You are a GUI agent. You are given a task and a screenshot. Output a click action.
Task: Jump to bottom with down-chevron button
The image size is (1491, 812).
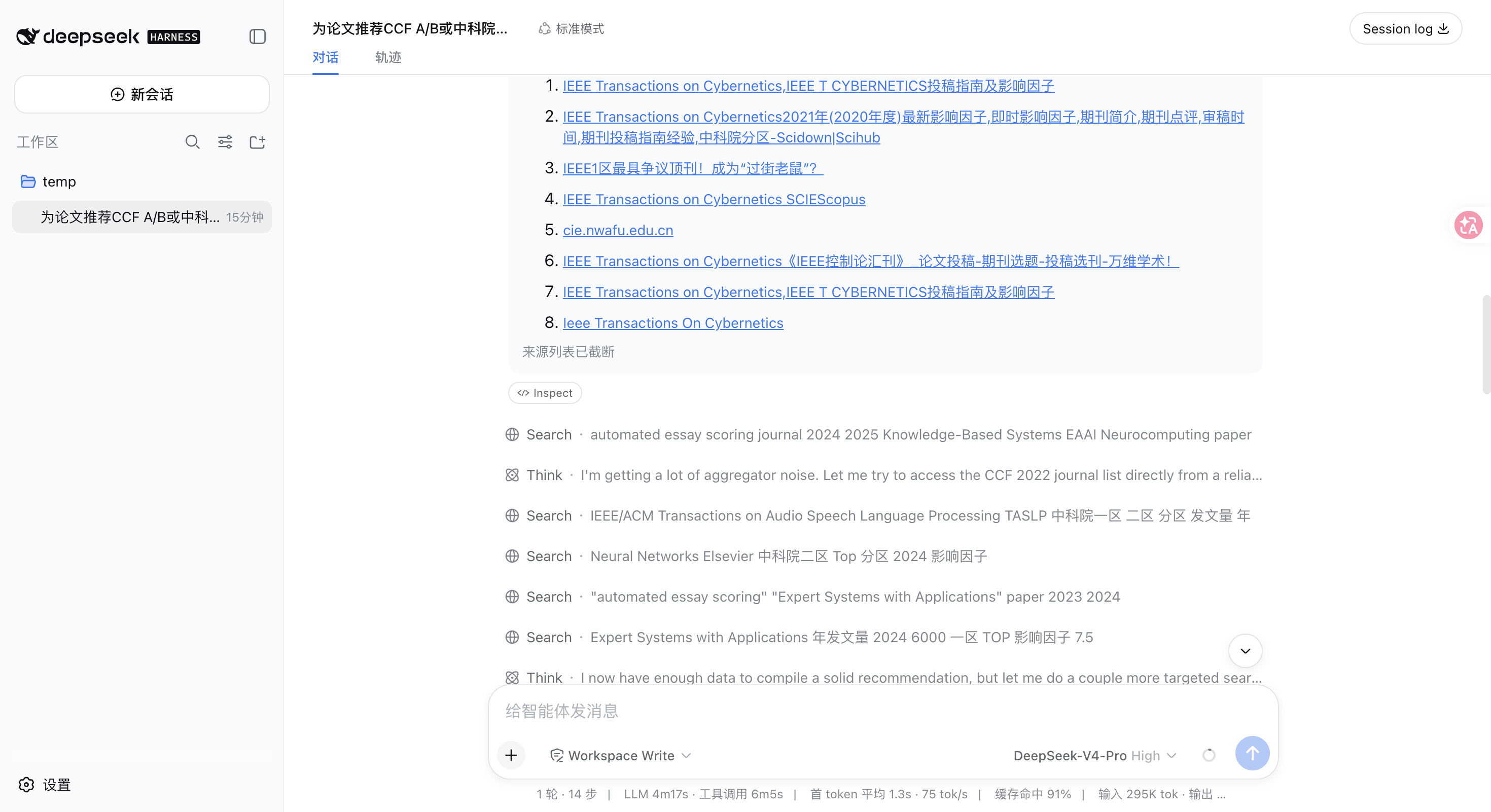click(x=1246, y=651)
